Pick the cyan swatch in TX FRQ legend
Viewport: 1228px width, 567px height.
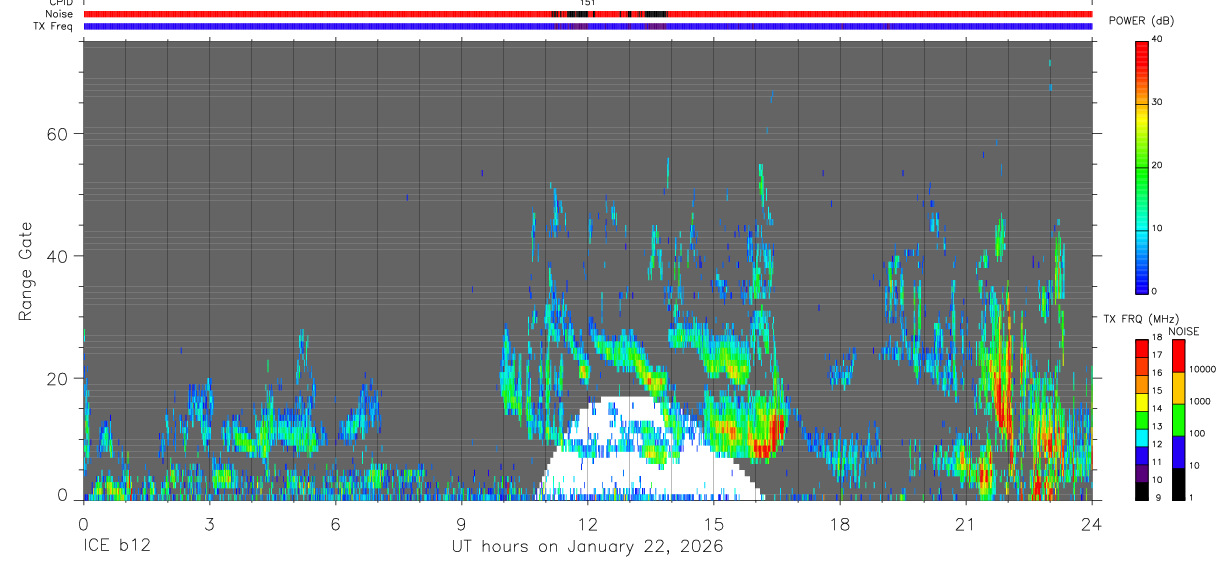1142,436
